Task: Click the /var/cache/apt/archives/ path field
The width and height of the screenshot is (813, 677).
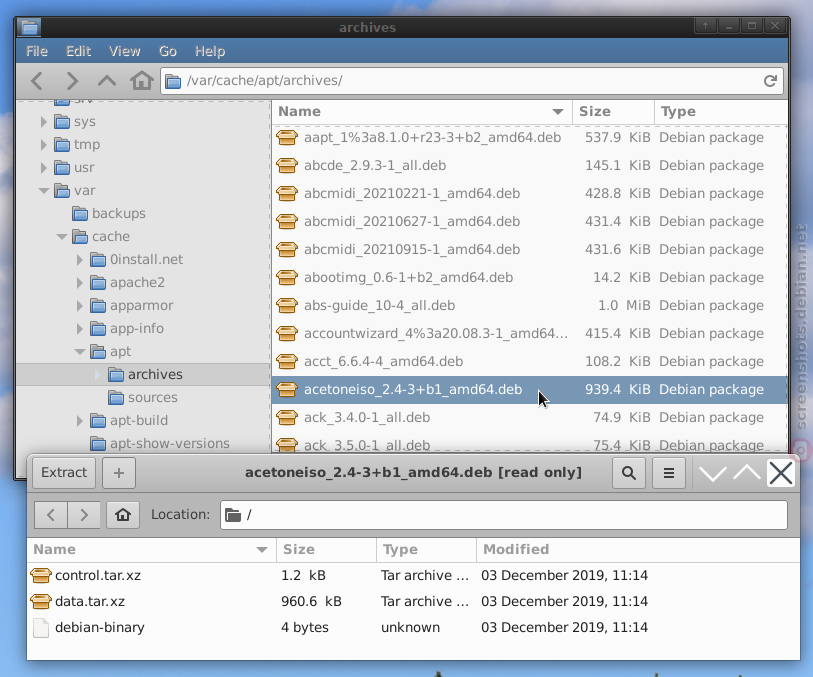Action: click(472, 81)
